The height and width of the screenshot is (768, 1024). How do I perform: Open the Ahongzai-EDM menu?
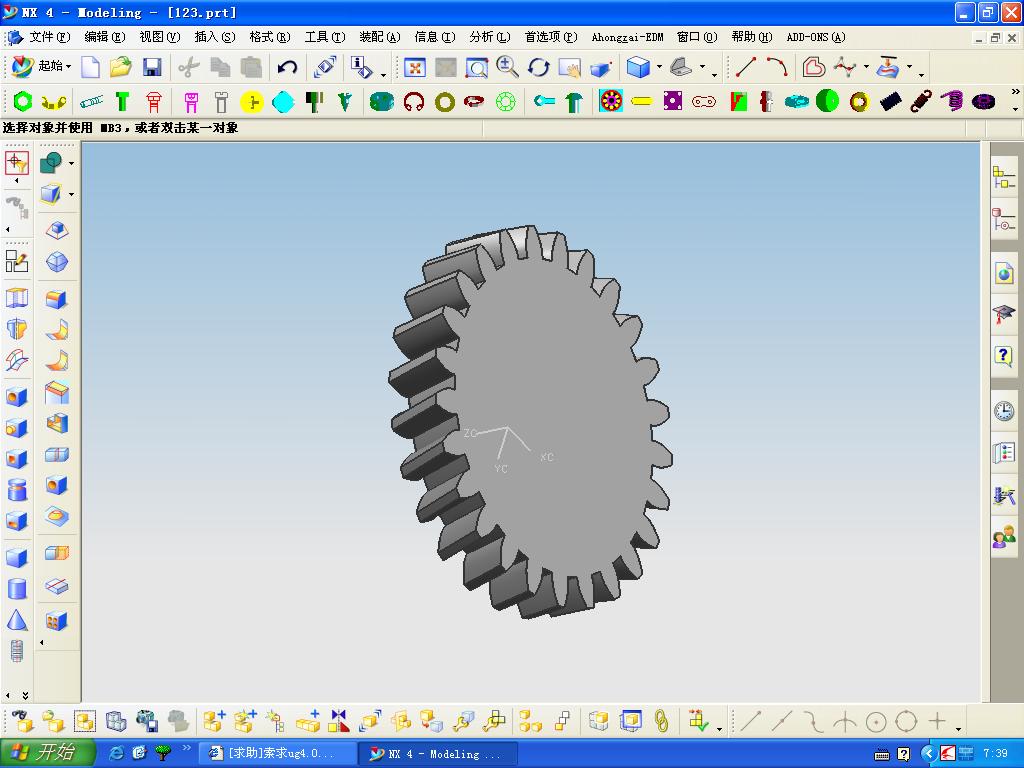[627, 37]
